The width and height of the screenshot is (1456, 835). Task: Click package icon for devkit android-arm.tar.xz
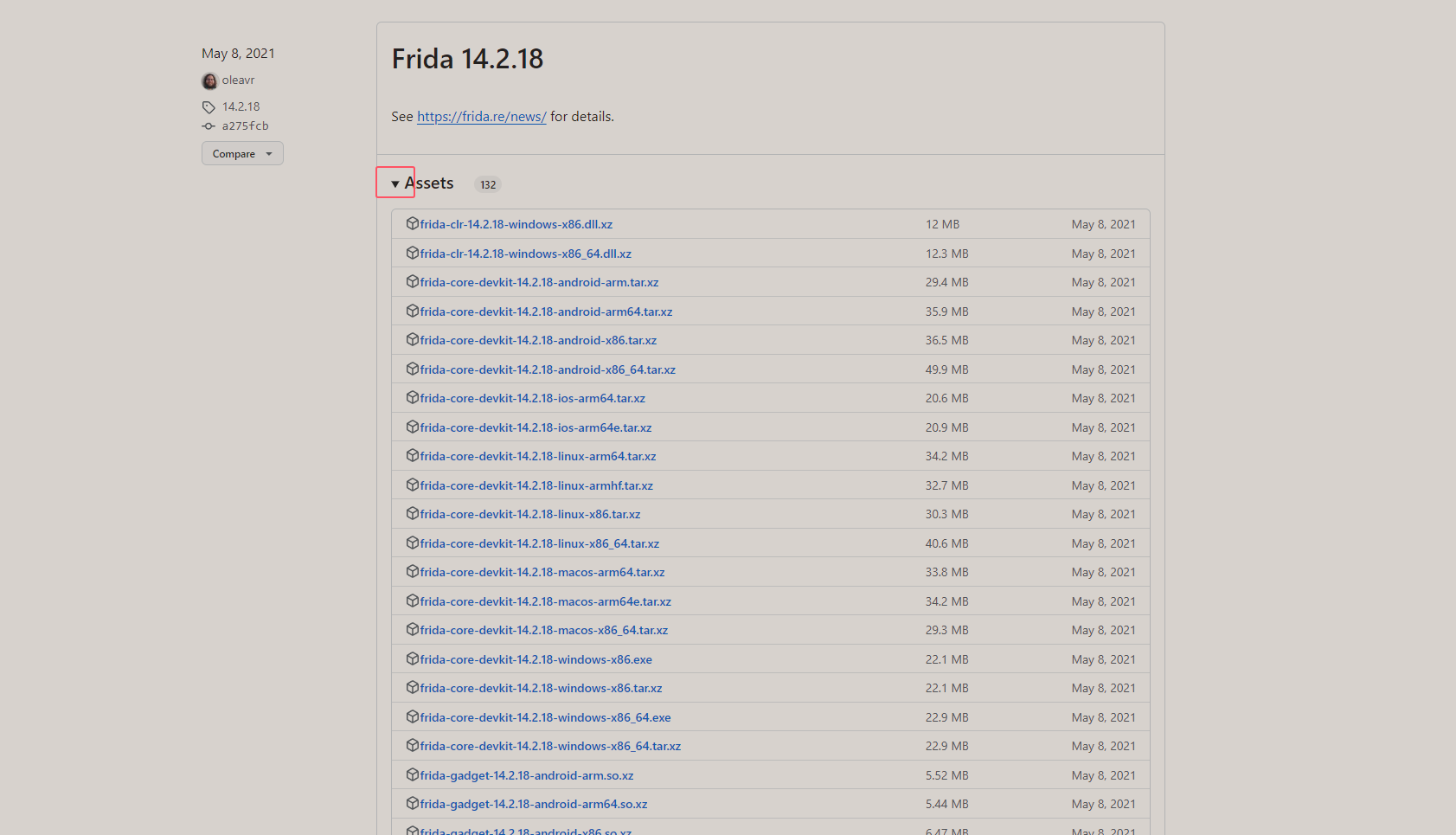point(413,281)
